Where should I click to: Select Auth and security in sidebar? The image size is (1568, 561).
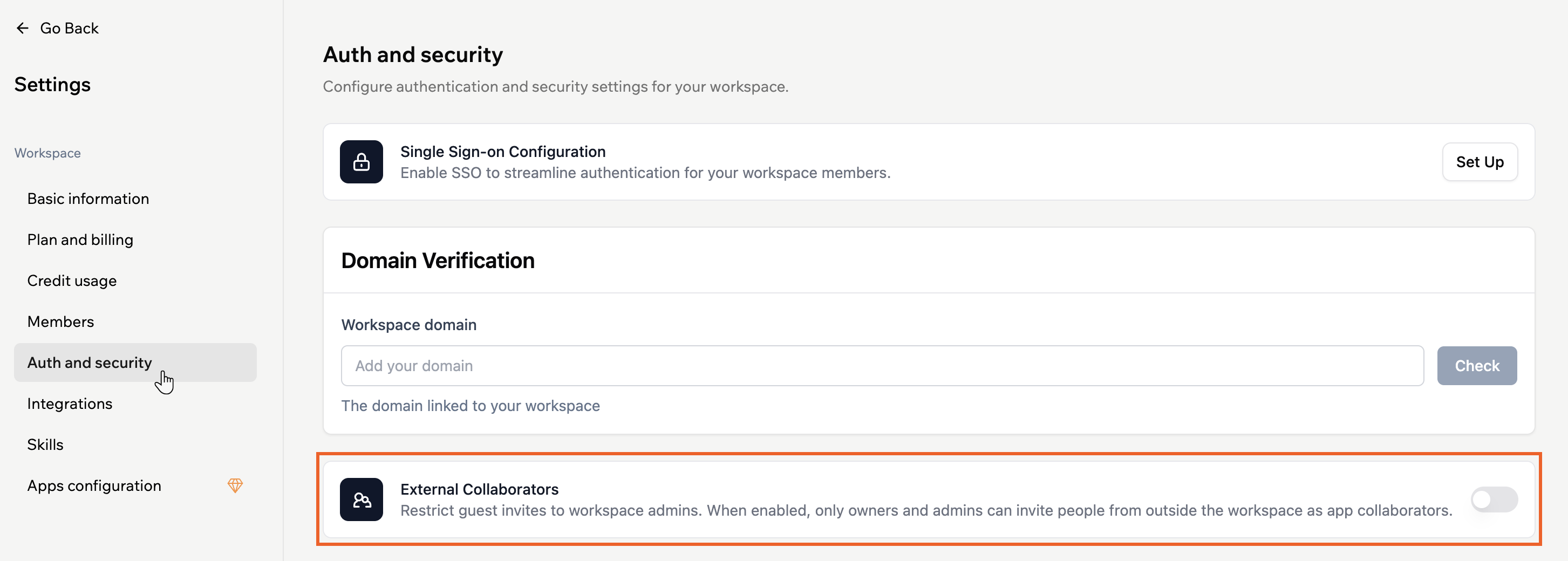pyautogui.click(x=135, y=362)
